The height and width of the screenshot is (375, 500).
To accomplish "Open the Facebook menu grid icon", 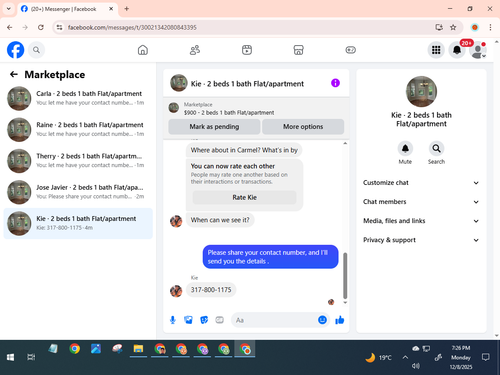I will [436, 50].
